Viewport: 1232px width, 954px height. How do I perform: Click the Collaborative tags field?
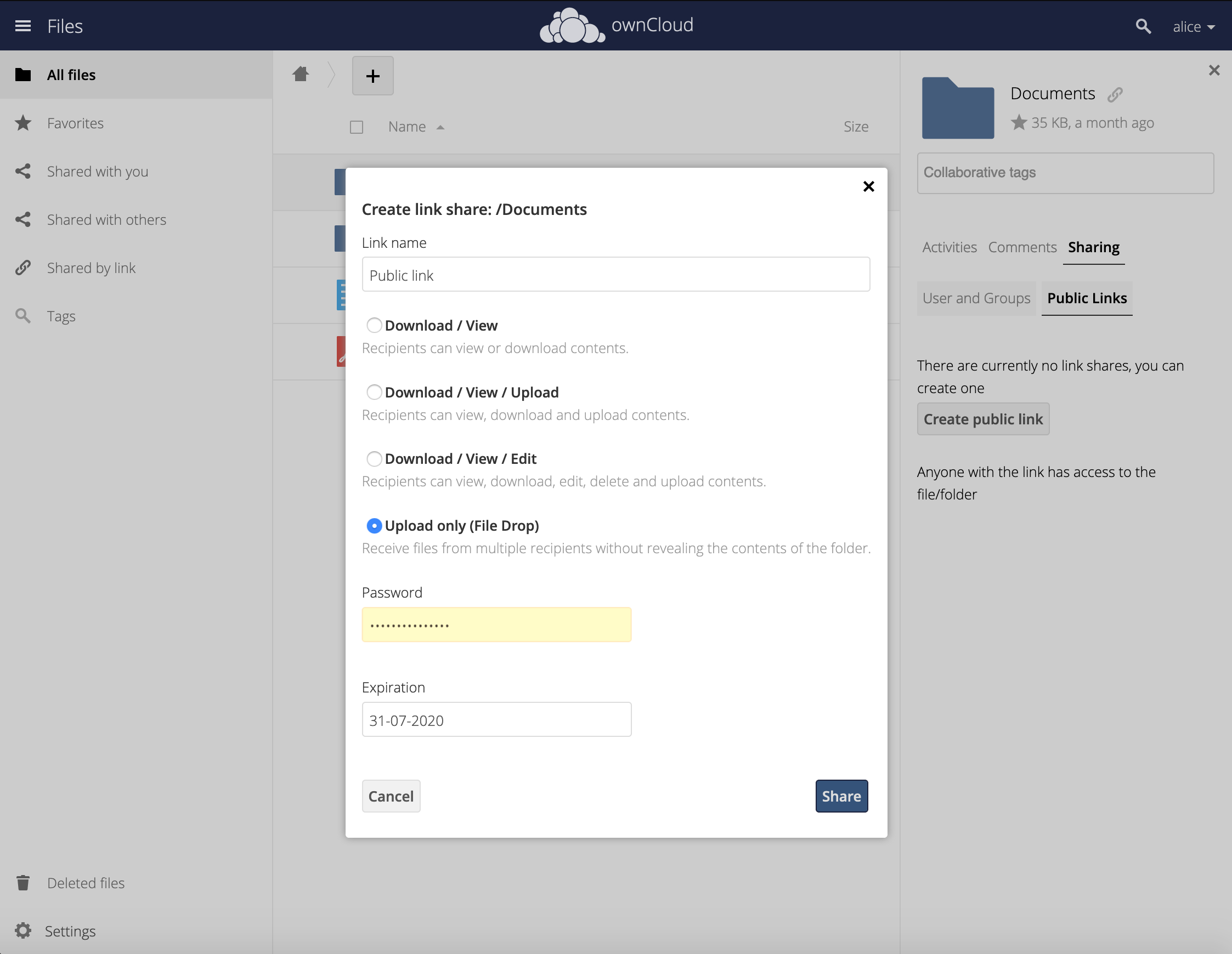(x=1065, y=173)
